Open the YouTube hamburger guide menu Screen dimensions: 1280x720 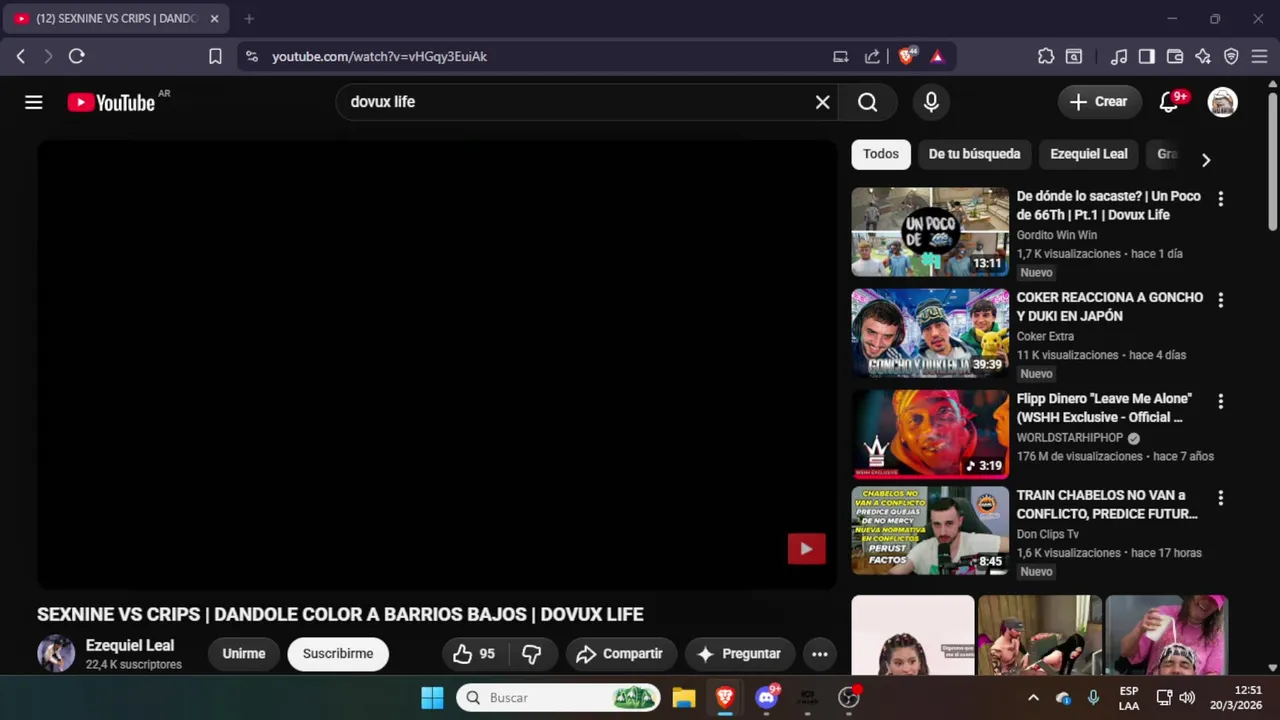click(x=34, y=102)
